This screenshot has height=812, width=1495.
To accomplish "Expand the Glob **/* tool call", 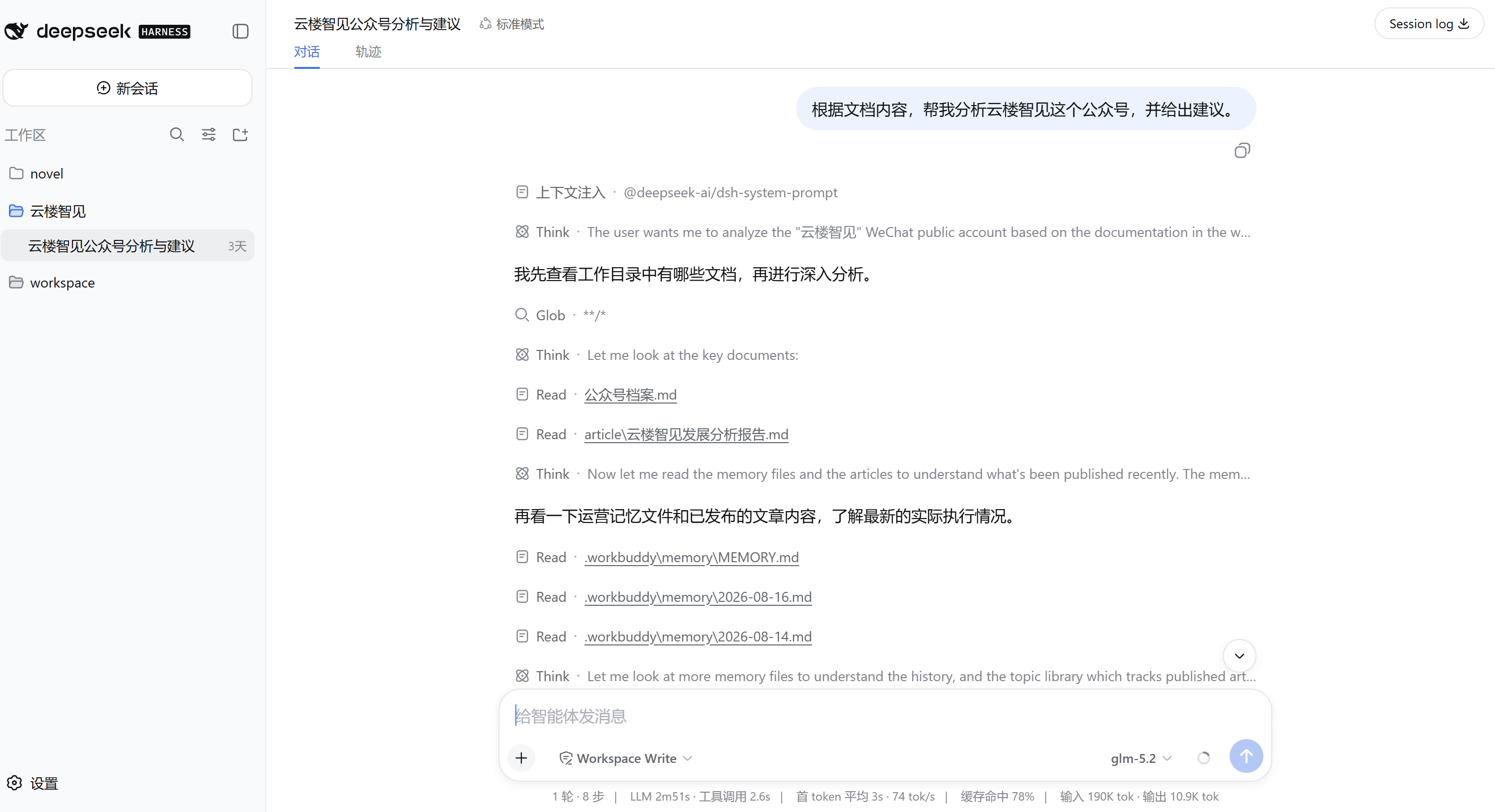I will 560,315.
